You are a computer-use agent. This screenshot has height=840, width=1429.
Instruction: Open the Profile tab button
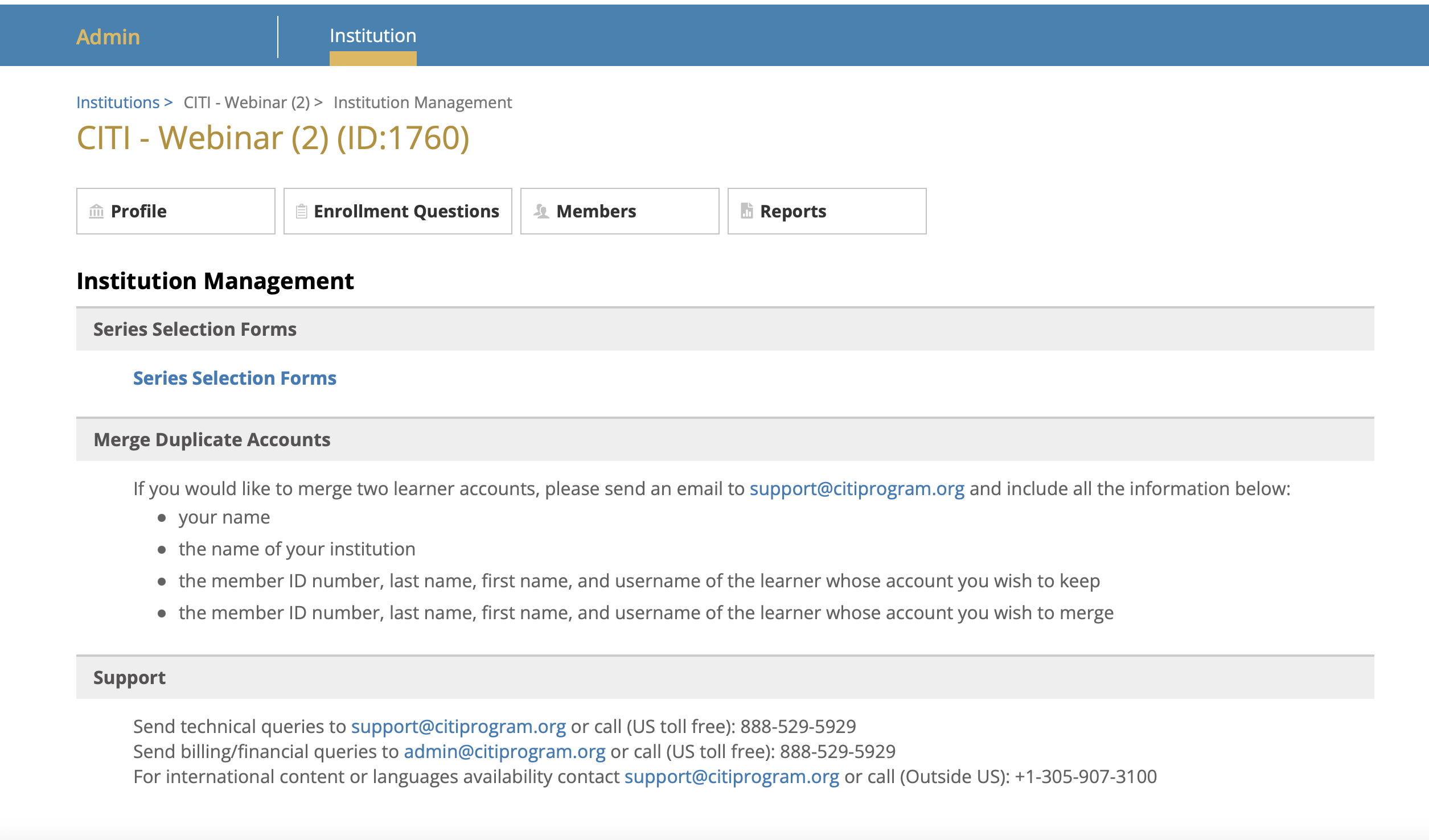point(175,211)
